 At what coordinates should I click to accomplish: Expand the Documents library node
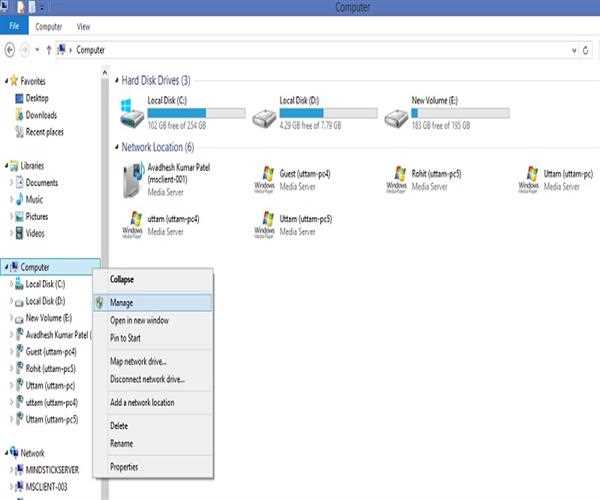coord(11,182)
